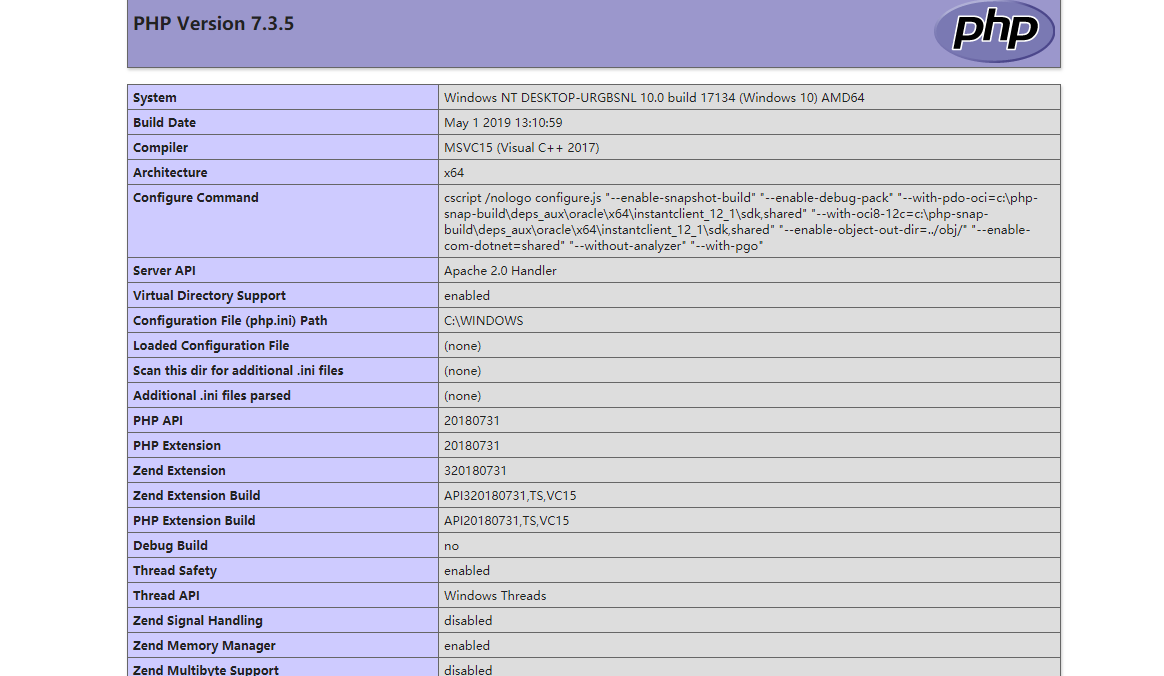Select the cscript configure command text
Image resolution: width=1164 pixels, height=676 pixels.
pos(741,221)
